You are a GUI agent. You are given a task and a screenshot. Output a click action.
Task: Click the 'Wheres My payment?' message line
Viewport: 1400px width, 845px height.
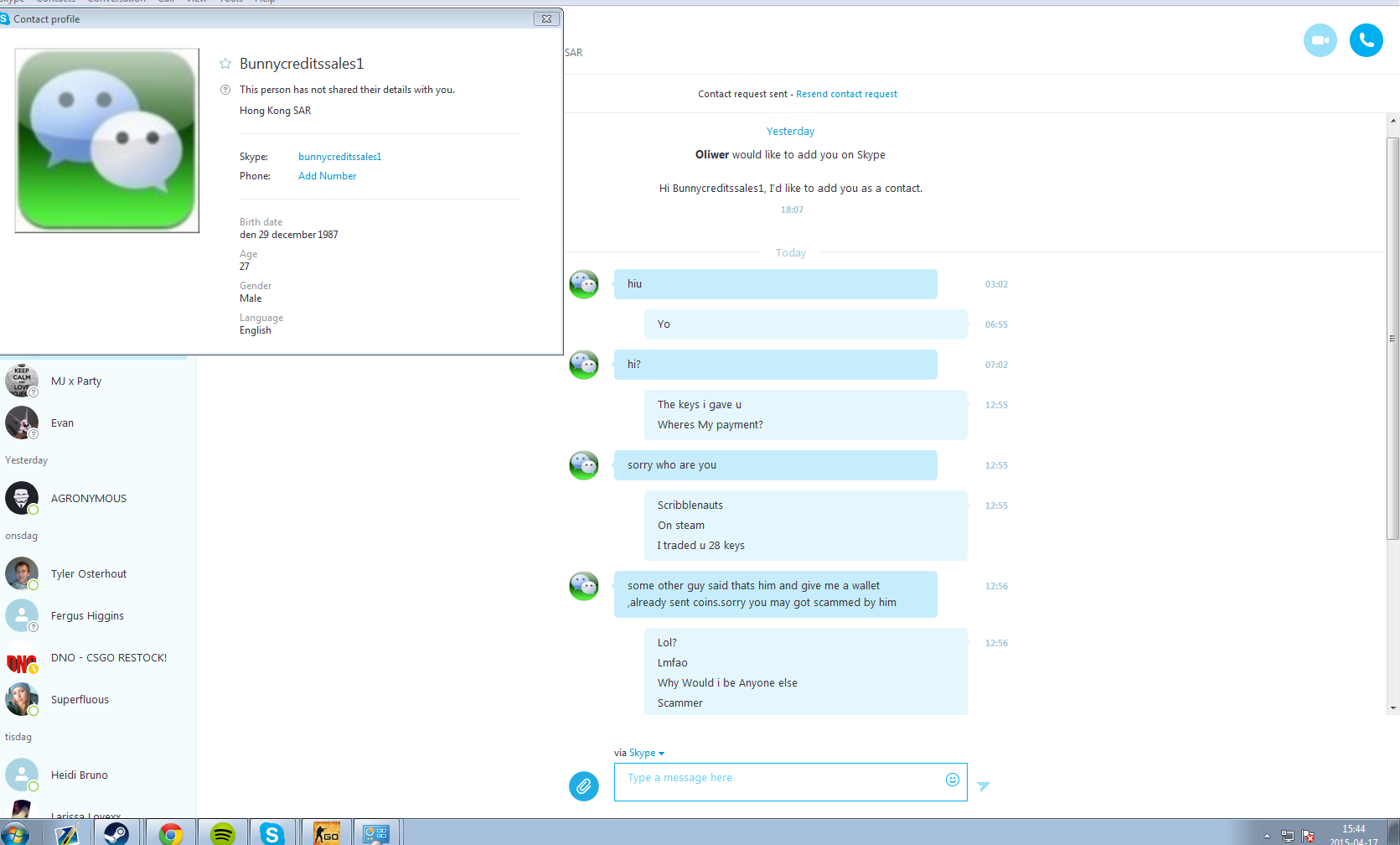coord(710,425)
